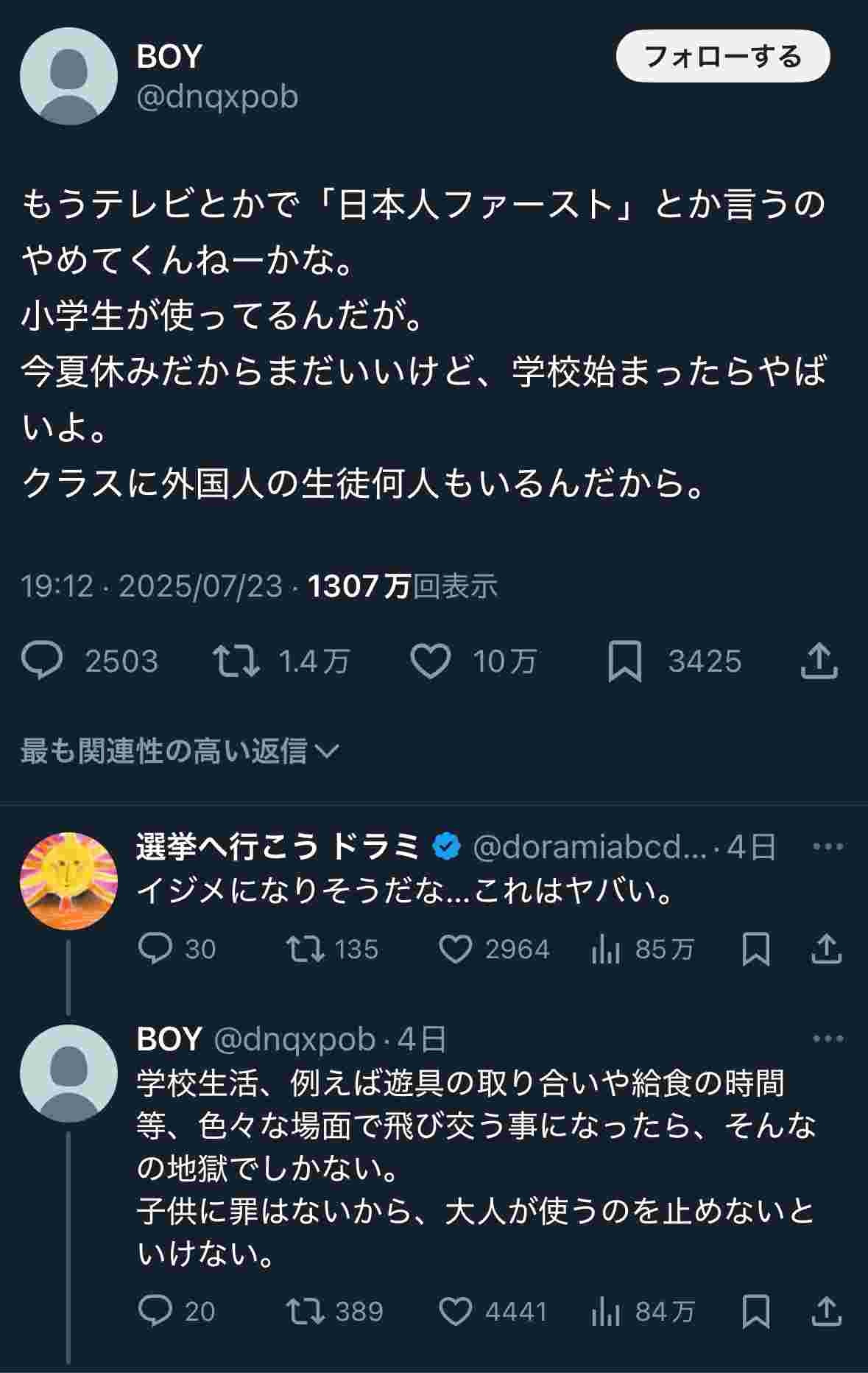
Task: Open more options on BOY's reply
Action: coord(828,1039)
